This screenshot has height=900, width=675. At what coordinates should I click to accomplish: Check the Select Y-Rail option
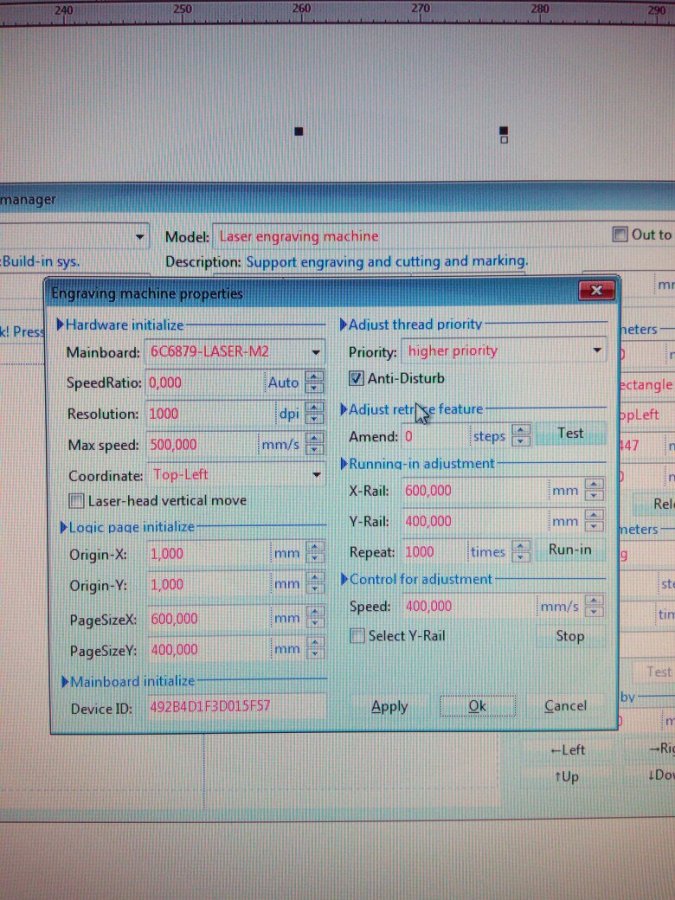(357, 636)
